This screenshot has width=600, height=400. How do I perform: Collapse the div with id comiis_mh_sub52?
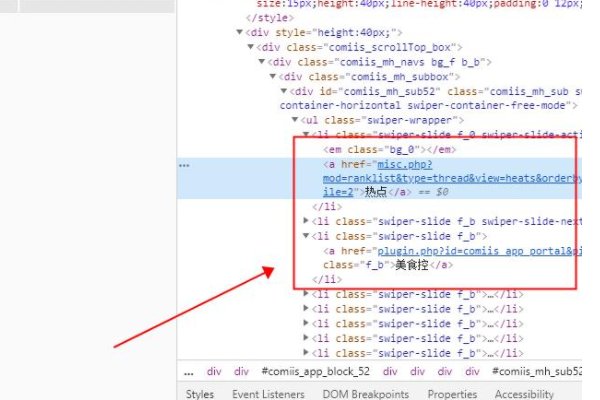[x=283, y=91]
